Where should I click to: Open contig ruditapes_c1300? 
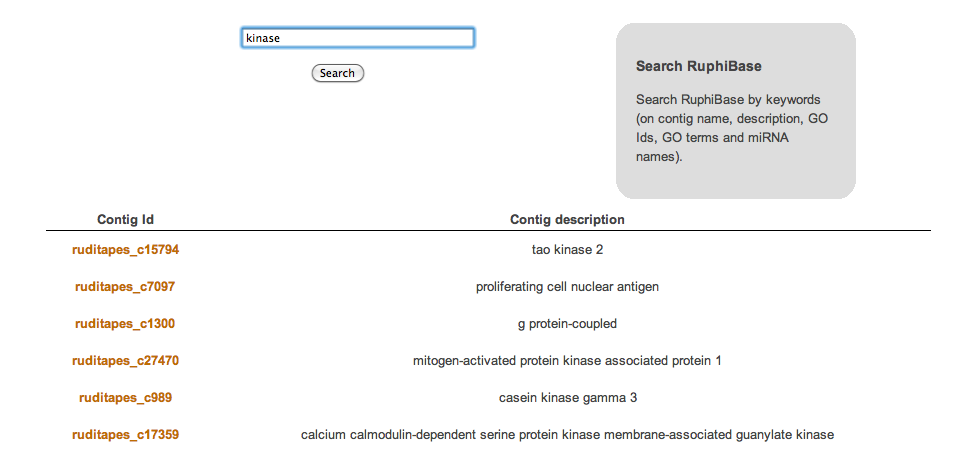click(x=125, y=324)
